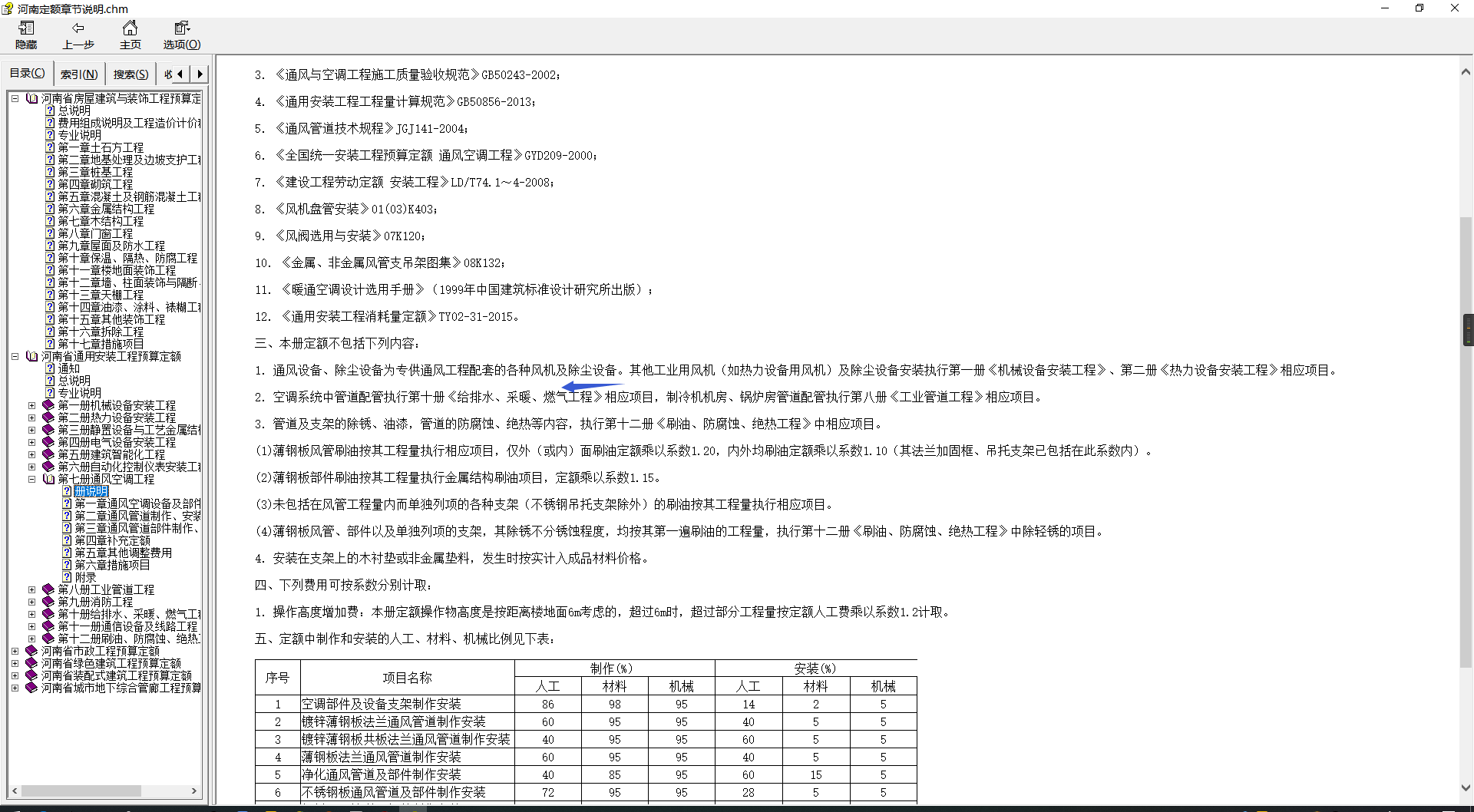This screenshot has width=1474, height=812.
Task: Select the highlighted 册说明 topic
Action: coord(91,491)
